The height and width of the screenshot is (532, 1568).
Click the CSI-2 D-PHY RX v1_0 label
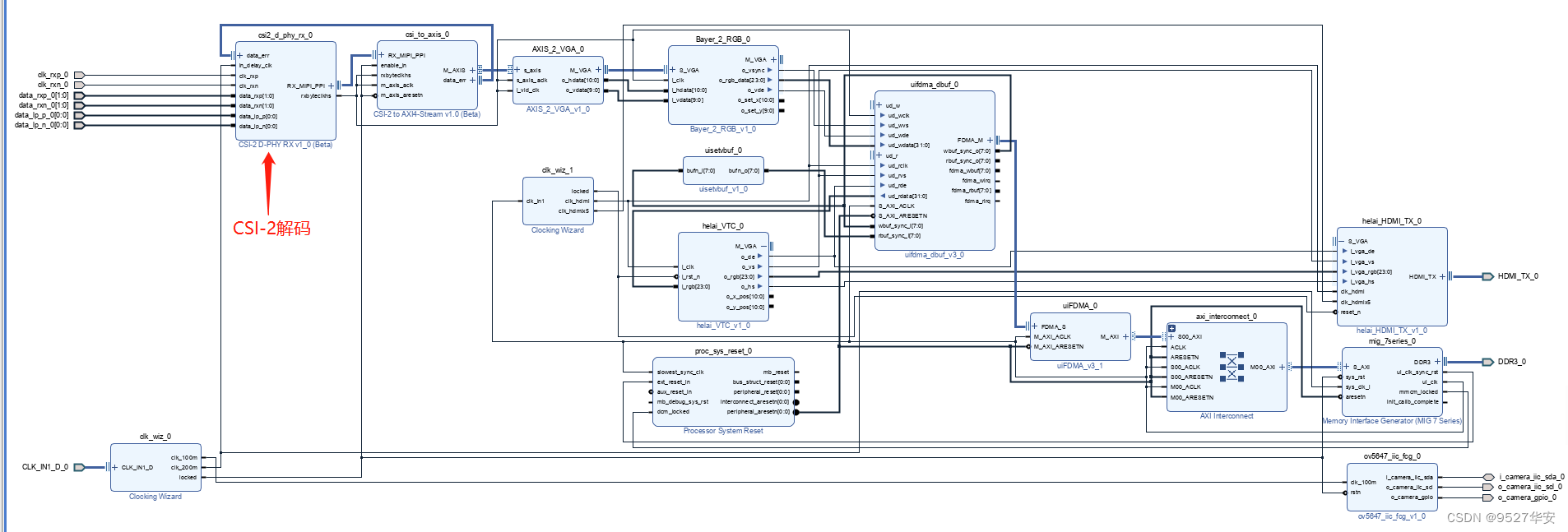point(285,145)
